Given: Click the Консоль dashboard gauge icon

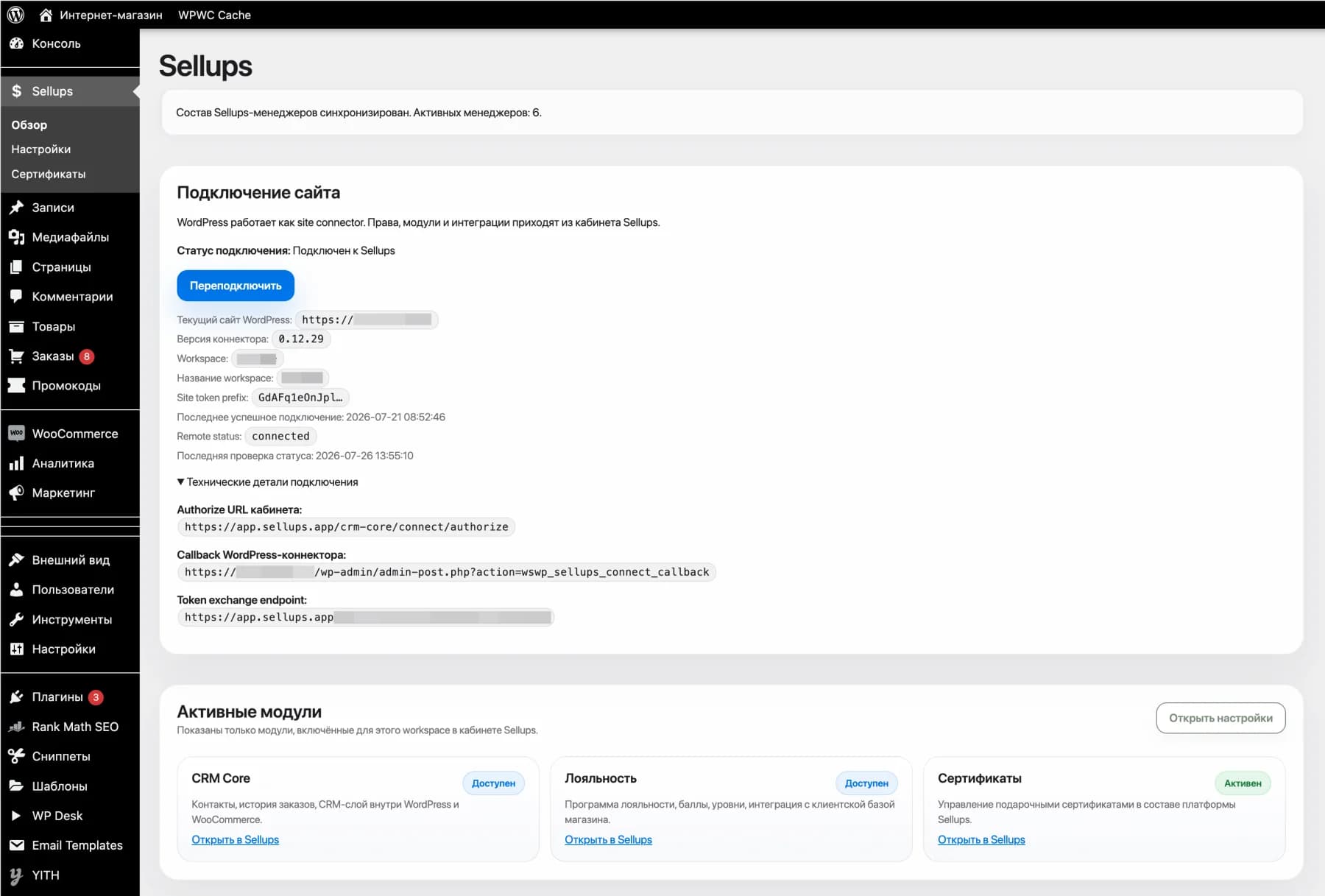Looking at the screenshot, I should [x=16, y=43].
